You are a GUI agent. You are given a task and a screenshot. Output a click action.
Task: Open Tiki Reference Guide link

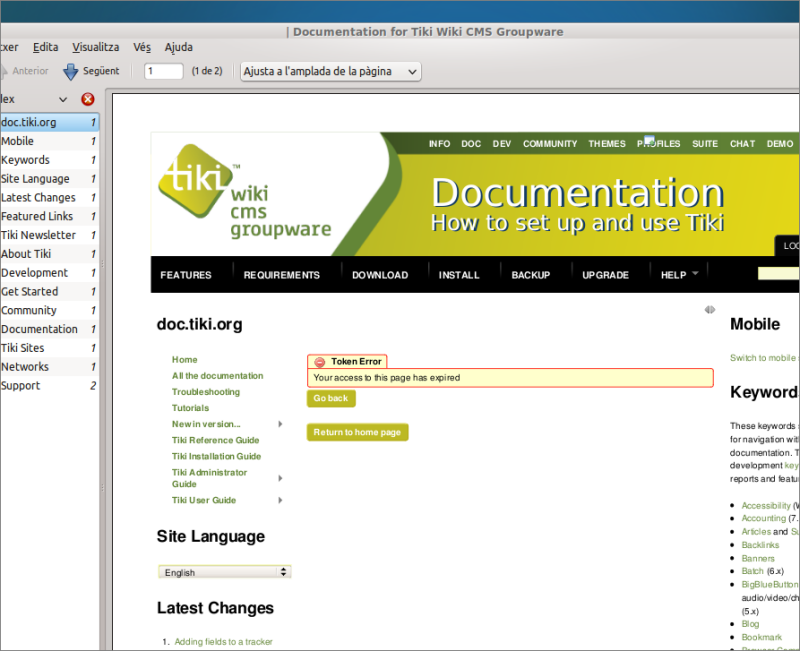[x=216, y=440]
